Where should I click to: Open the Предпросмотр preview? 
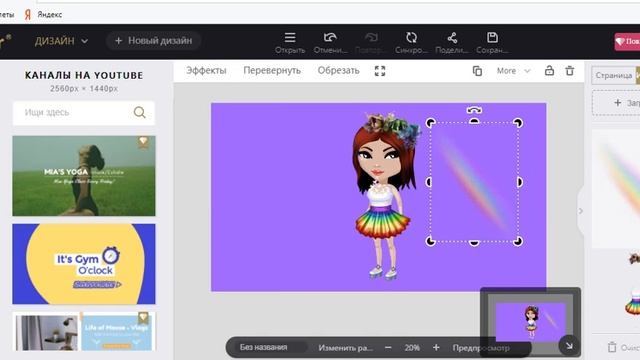point(480,348)
